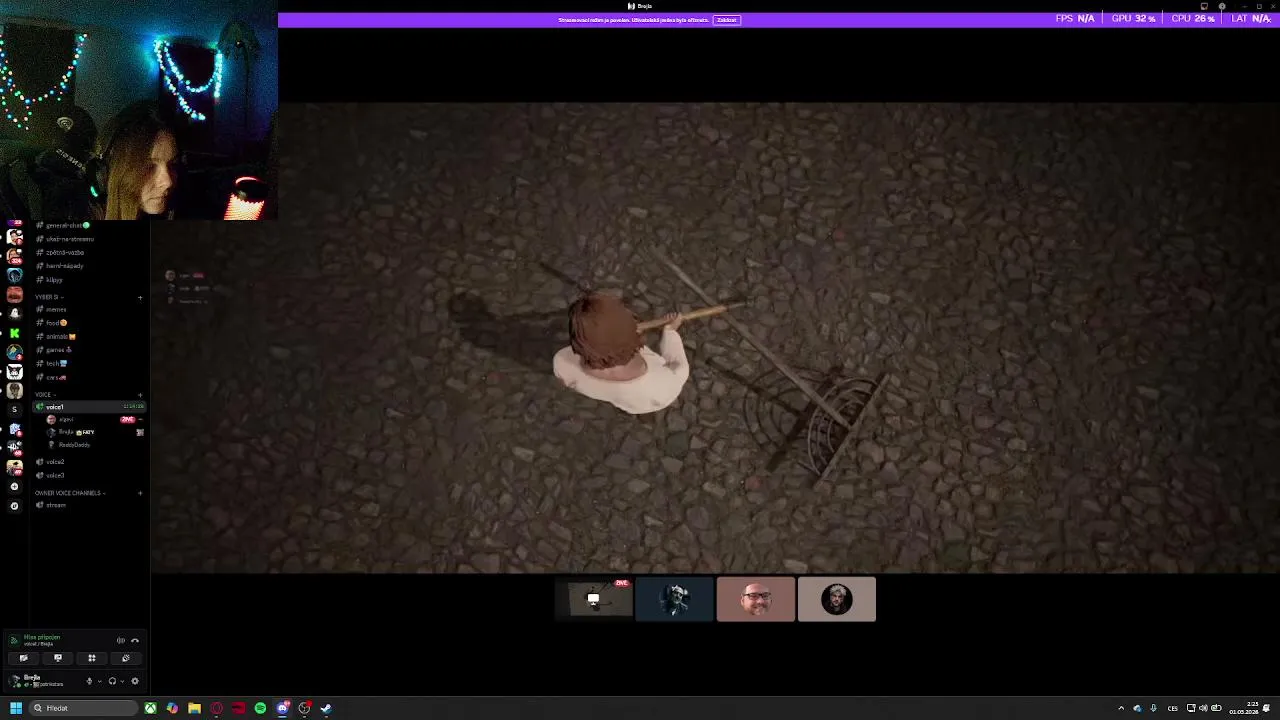Turn on camera in voice panel
Viewport: 1280px width, 720px height.
(23, 658)
